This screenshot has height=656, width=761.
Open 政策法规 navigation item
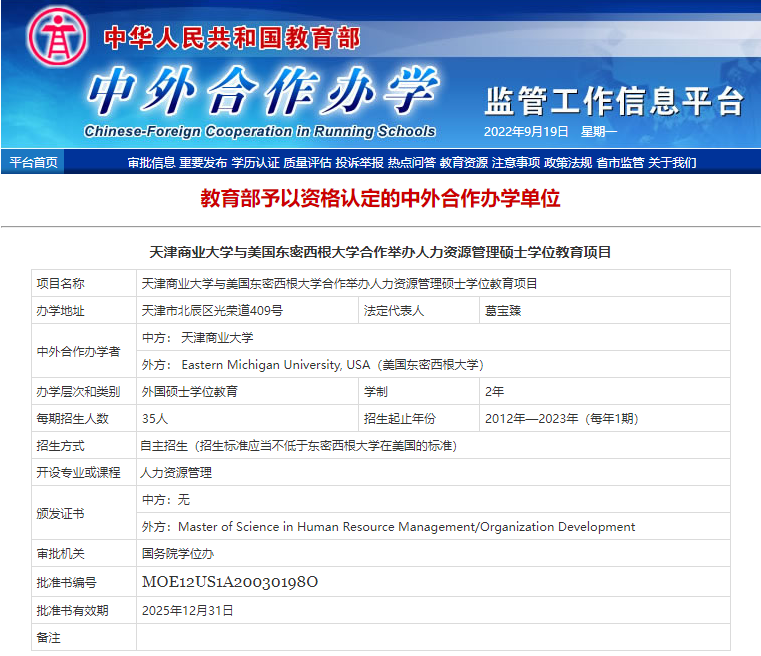click(568, 163)
